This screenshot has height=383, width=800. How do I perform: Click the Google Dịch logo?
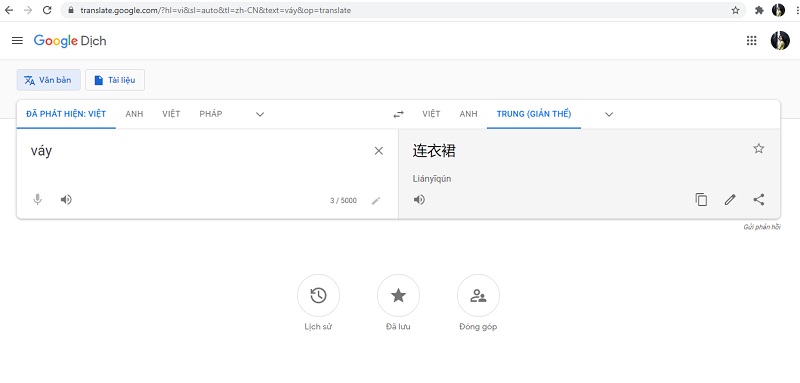coord(70,41)
